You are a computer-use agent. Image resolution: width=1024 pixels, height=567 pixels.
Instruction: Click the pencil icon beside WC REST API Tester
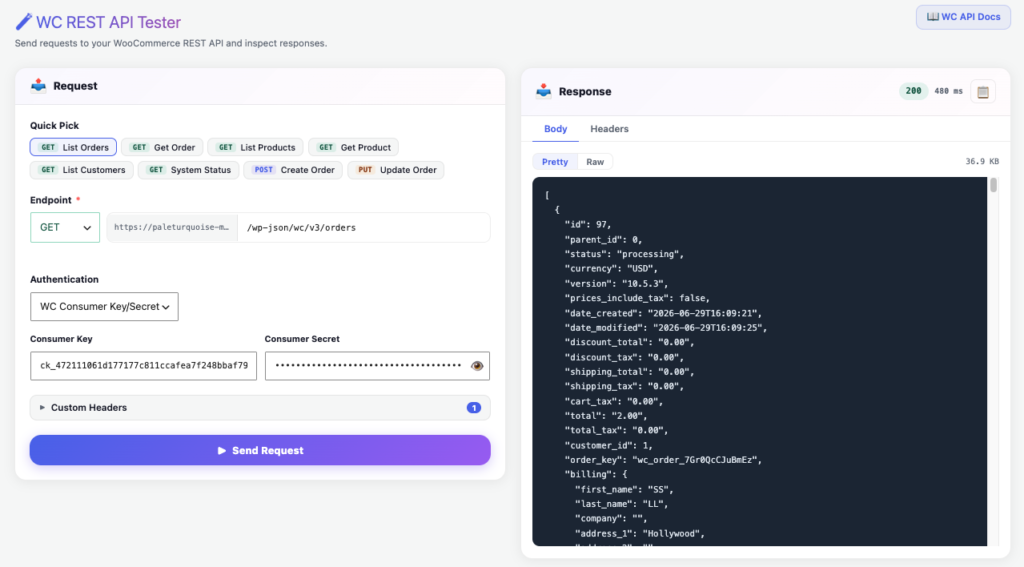pos(24,22)
